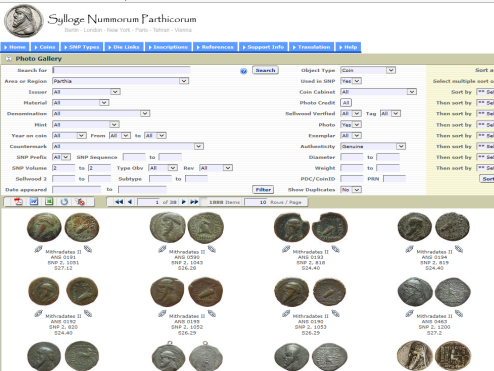Click the blue help icon beside Search
Image resolution: width=494 pixels, height=371 pixels.
(x=244, y=71)
